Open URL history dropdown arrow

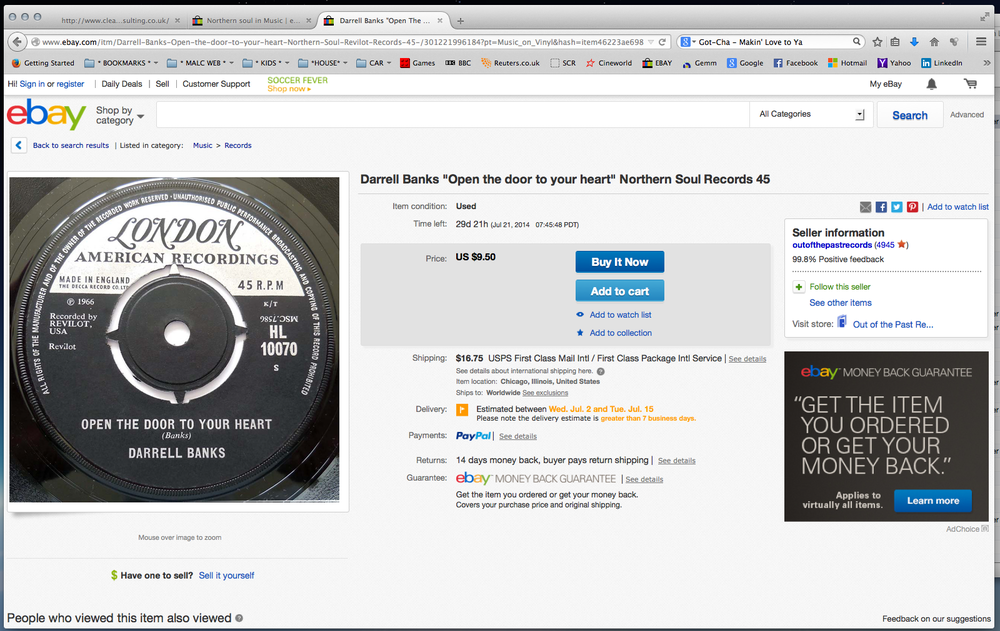(x=651, y=42)
